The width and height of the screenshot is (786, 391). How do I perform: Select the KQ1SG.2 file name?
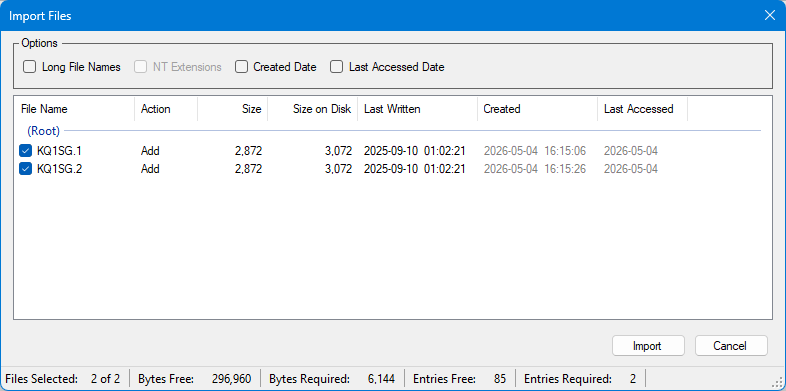(60, 169)
